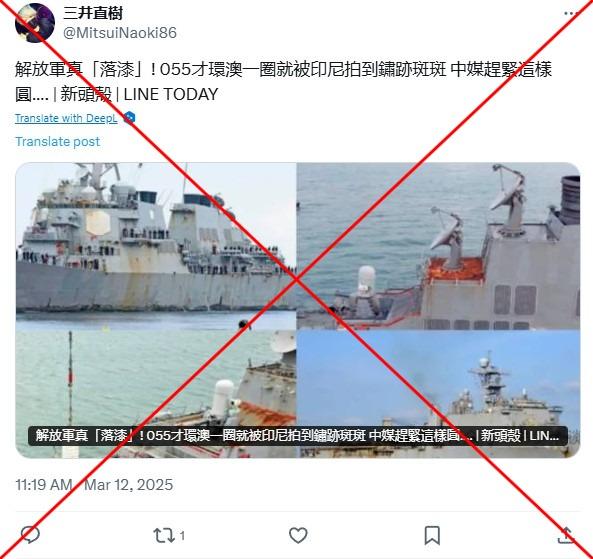Viewport: 593px width, 559px height.
Task: Click the link card headline overlay caption
Action: tap(298, 436)
